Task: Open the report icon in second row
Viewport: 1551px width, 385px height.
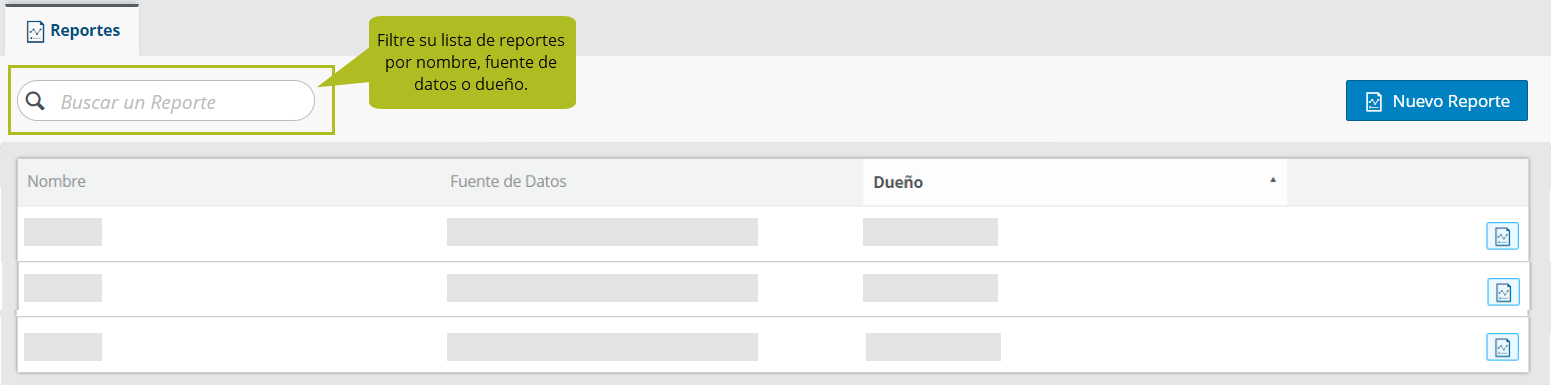Action: (1502, 292)
